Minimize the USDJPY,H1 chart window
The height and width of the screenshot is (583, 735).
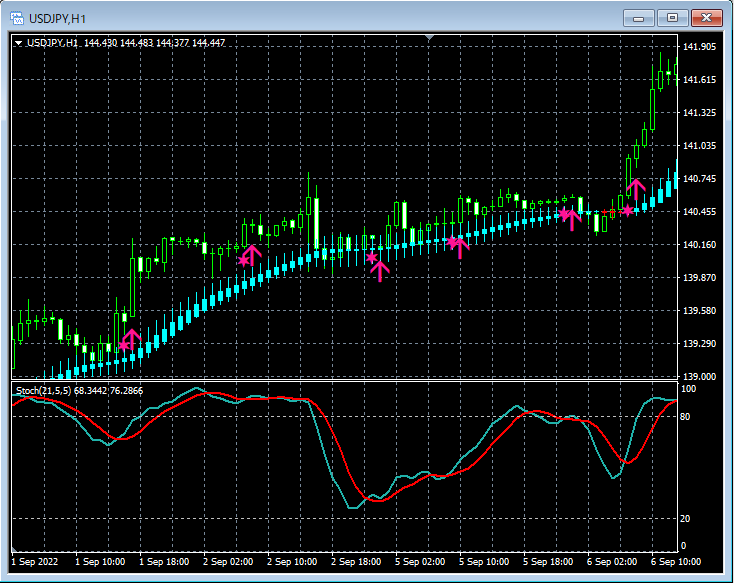639,17
